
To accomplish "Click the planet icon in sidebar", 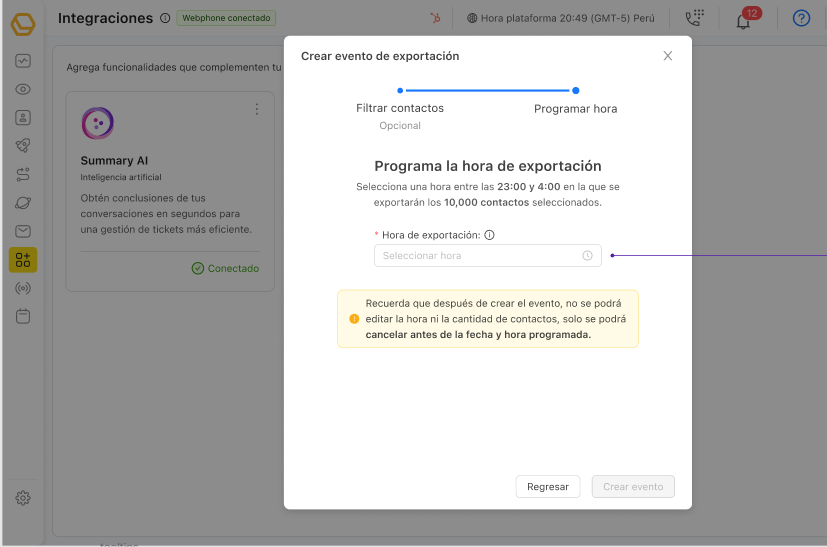I will 23,203.
